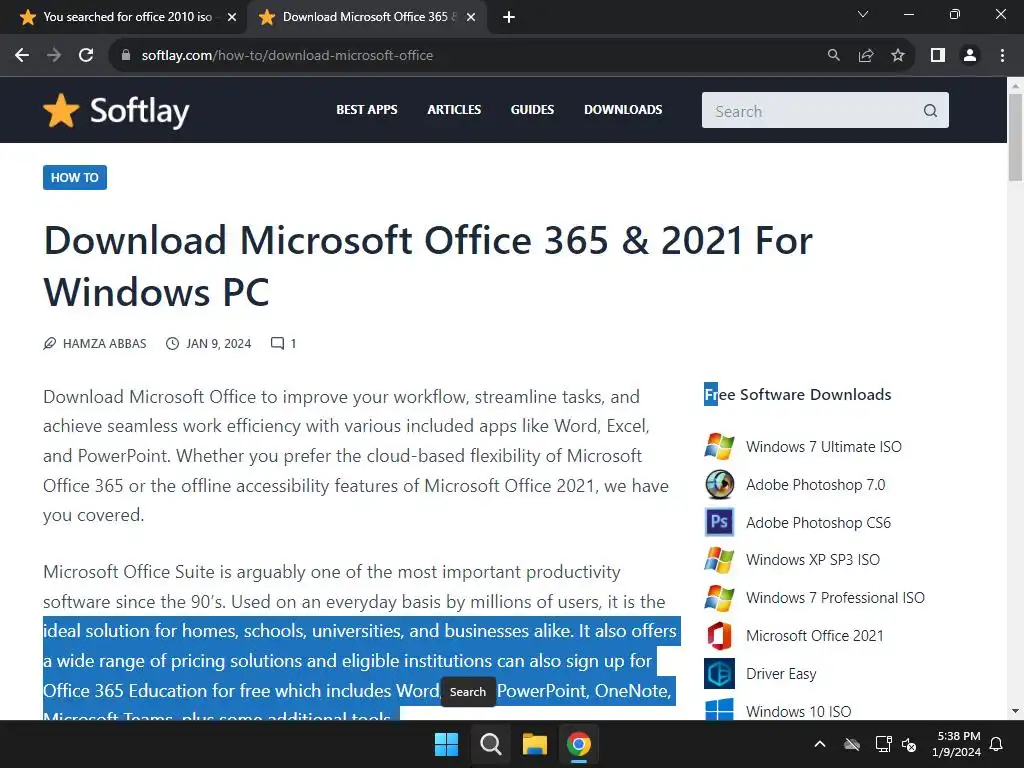Open the GUIDES menu item
This screenshot has width=1024, height=768.
[532, 110]
